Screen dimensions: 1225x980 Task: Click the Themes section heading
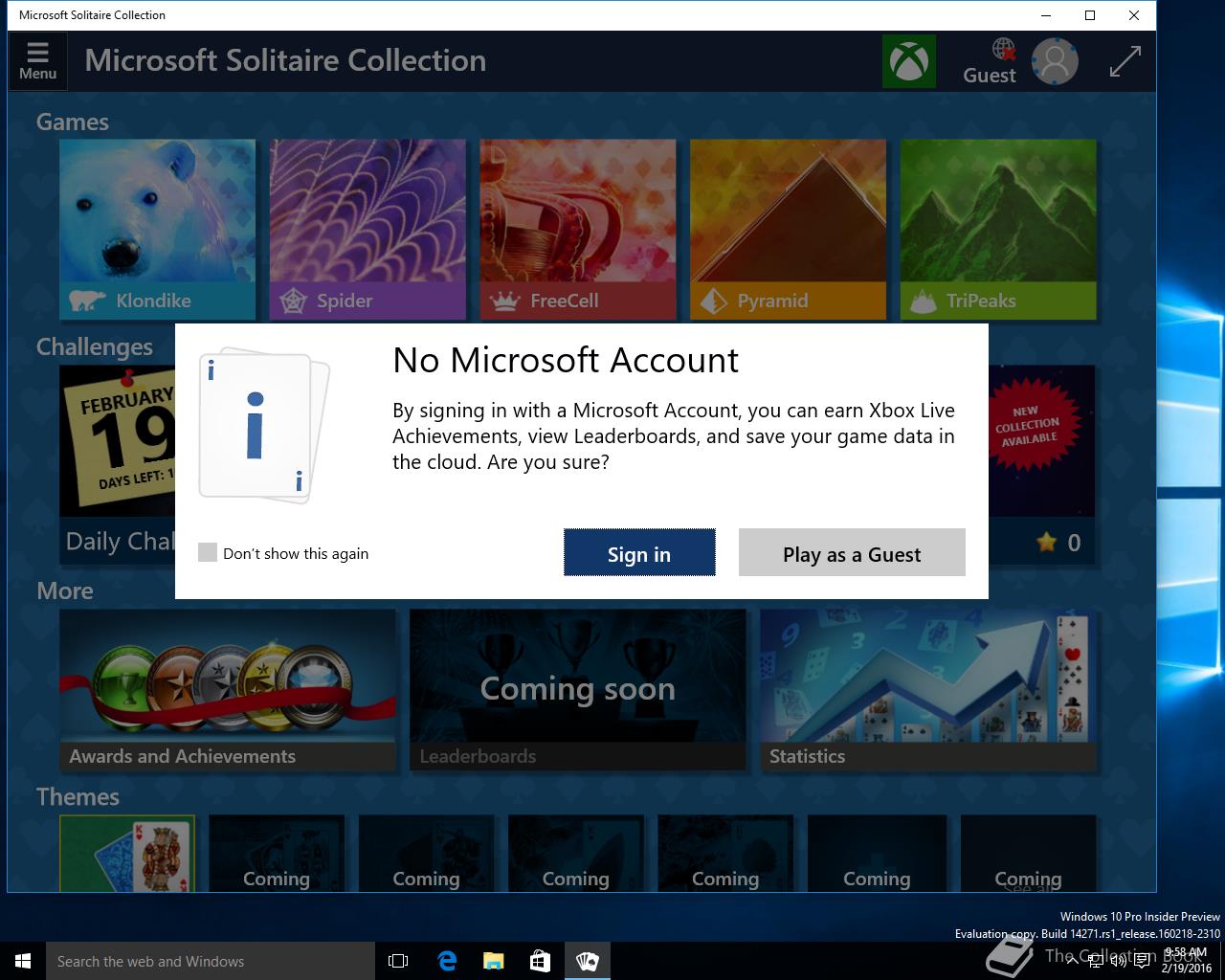tap(78, 796)
